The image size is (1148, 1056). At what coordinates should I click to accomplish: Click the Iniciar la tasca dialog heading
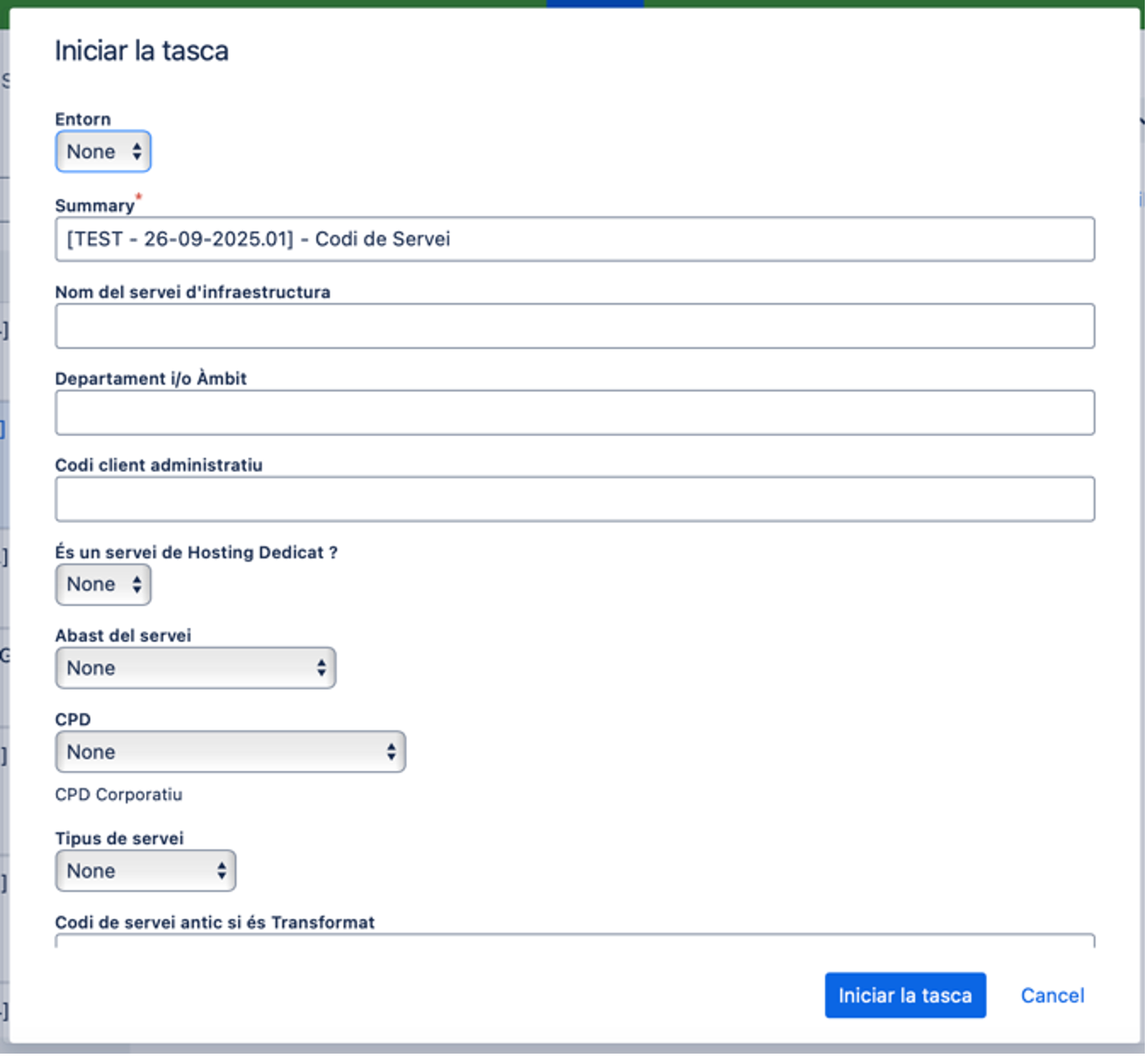[141, 51]
